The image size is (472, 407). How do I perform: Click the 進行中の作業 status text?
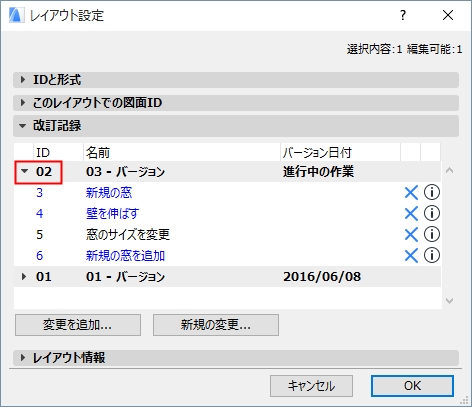coord(318,172)
